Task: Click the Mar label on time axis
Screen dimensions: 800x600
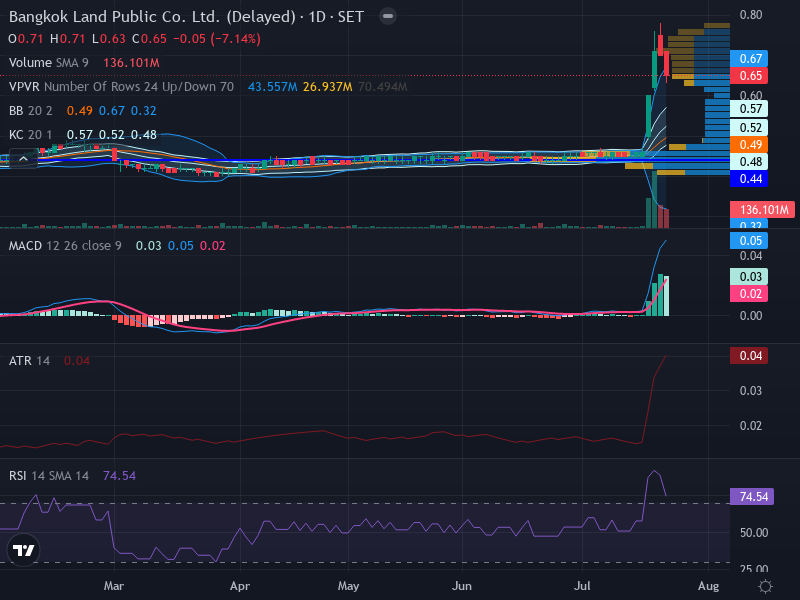Action: pos(114,586)
